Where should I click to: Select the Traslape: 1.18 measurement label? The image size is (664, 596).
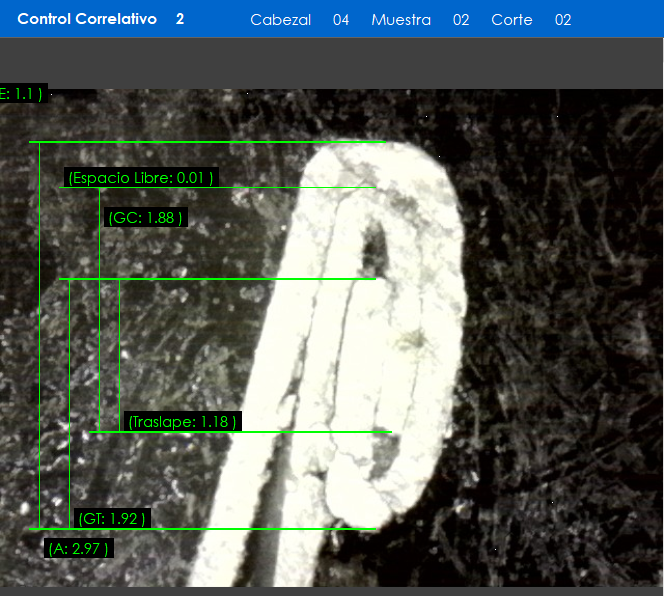coord(182,422)
